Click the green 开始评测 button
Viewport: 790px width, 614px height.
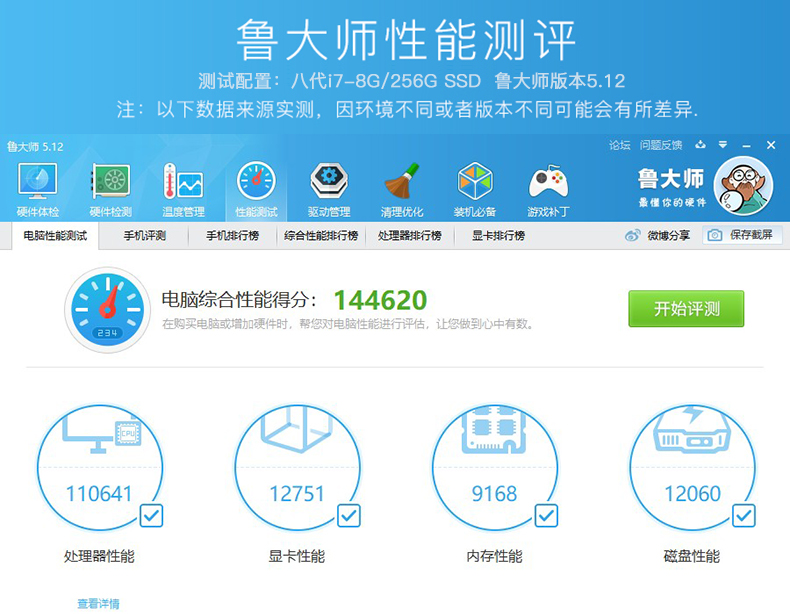(x=686, y=309)
